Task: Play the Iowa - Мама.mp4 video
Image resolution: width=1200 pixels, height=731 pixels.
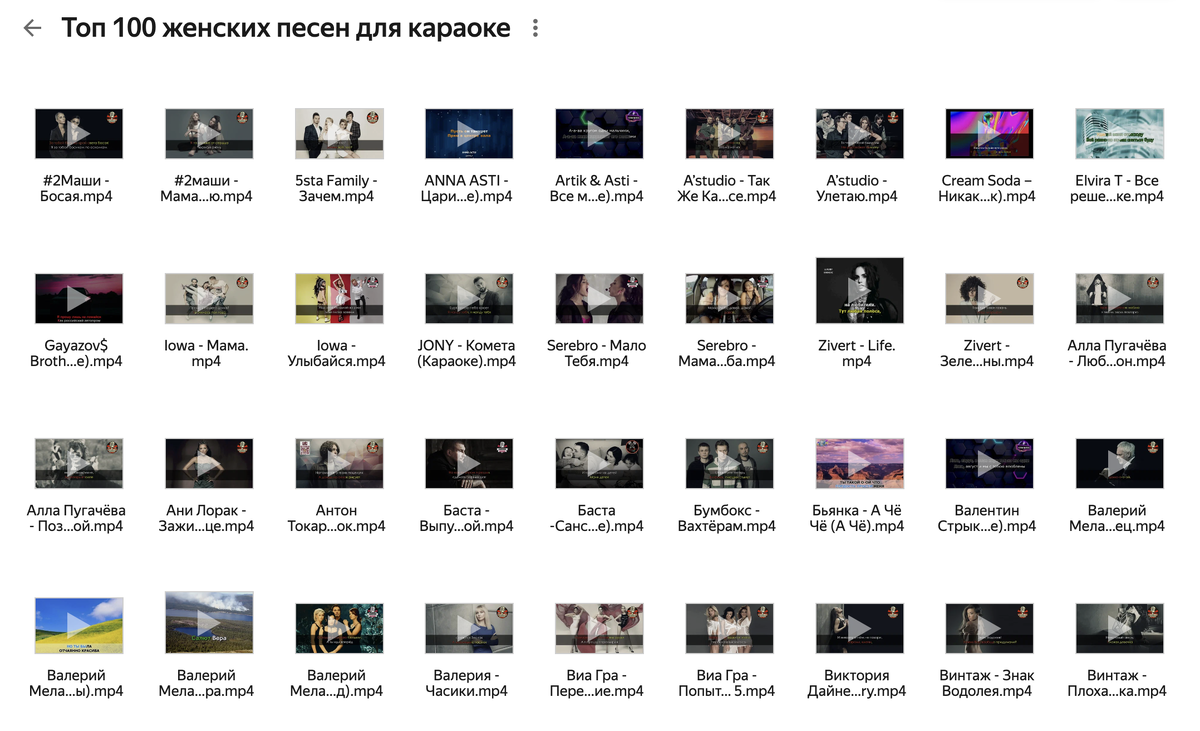Action: click(209, 298)
